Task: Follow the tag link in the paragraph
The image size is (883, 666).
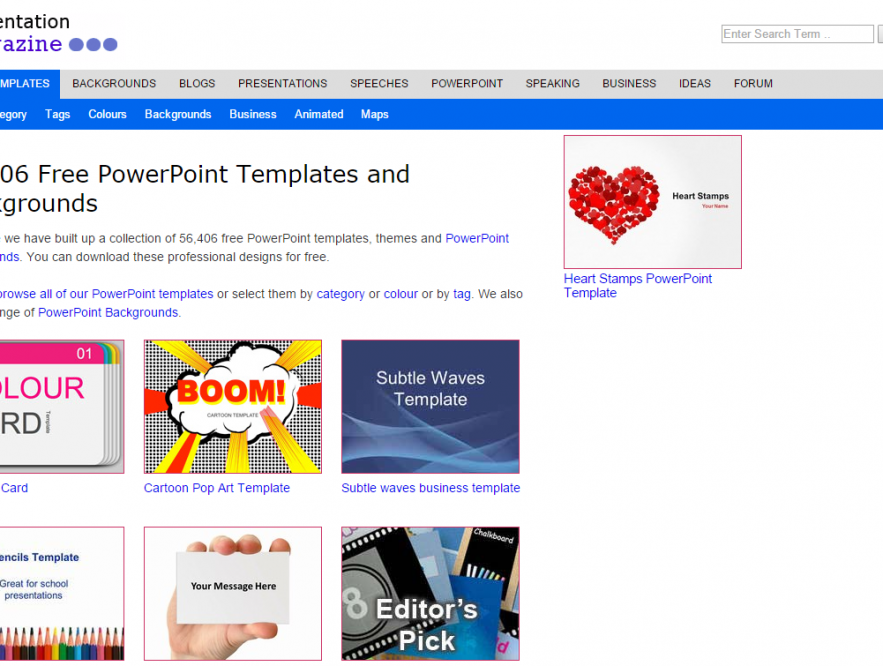Action: 462,294
